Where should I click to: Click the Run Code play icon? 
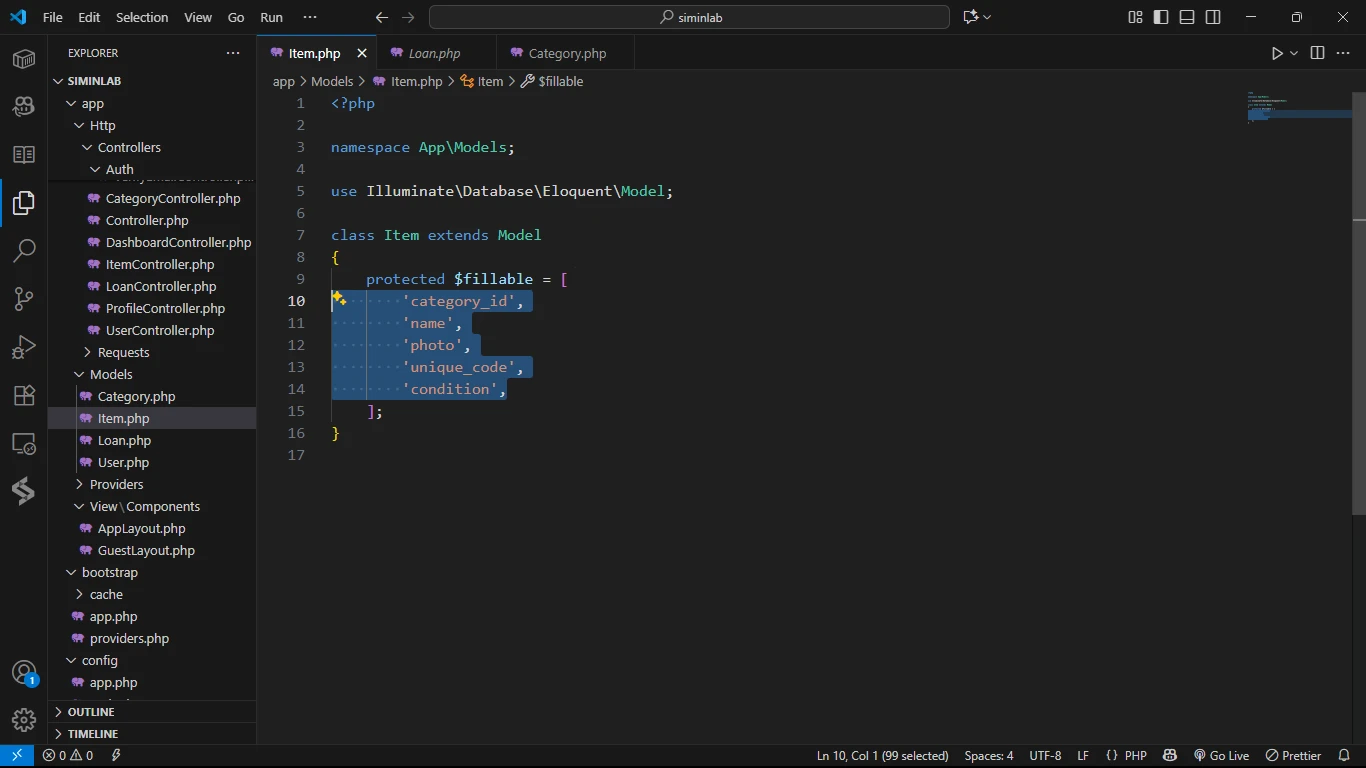tap(1277, 53)
